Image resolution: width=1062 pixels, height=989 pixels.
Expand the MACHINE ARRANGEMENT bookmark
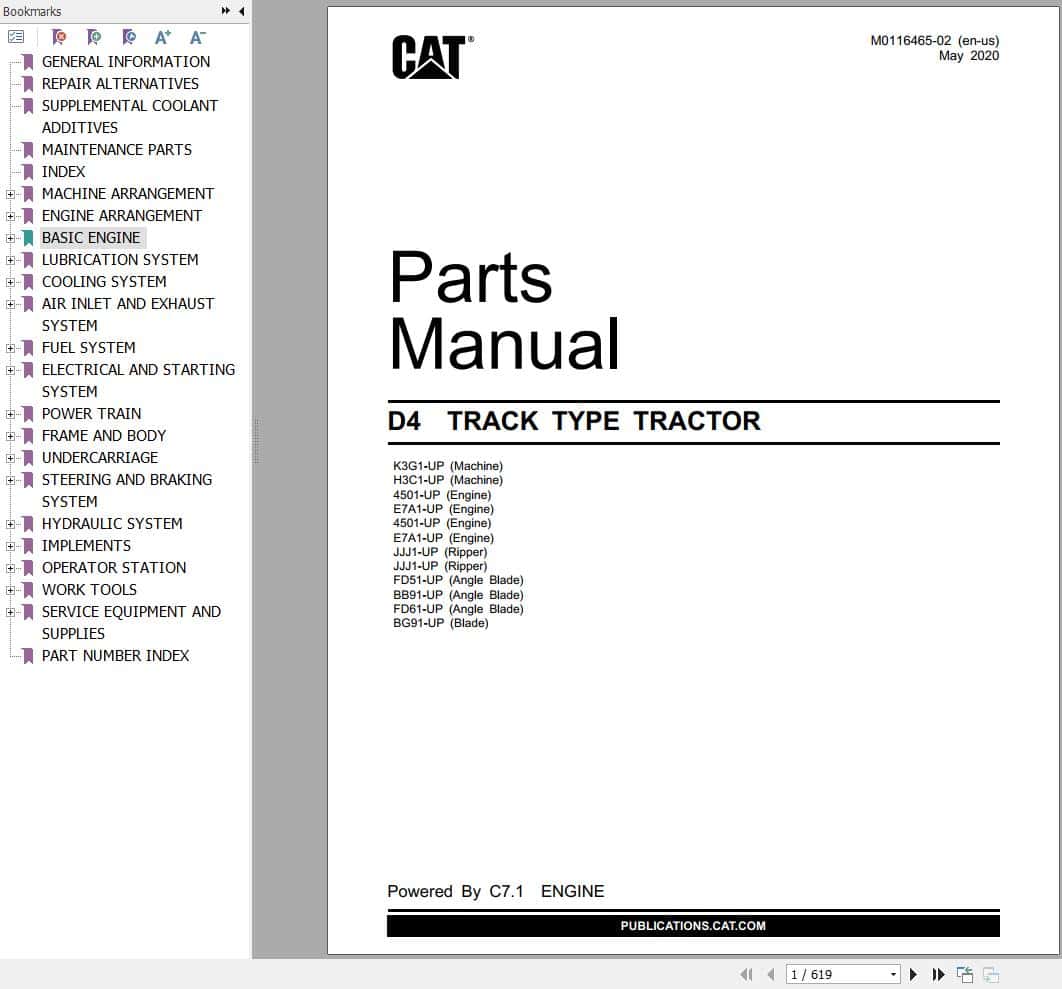click(10, 194)
